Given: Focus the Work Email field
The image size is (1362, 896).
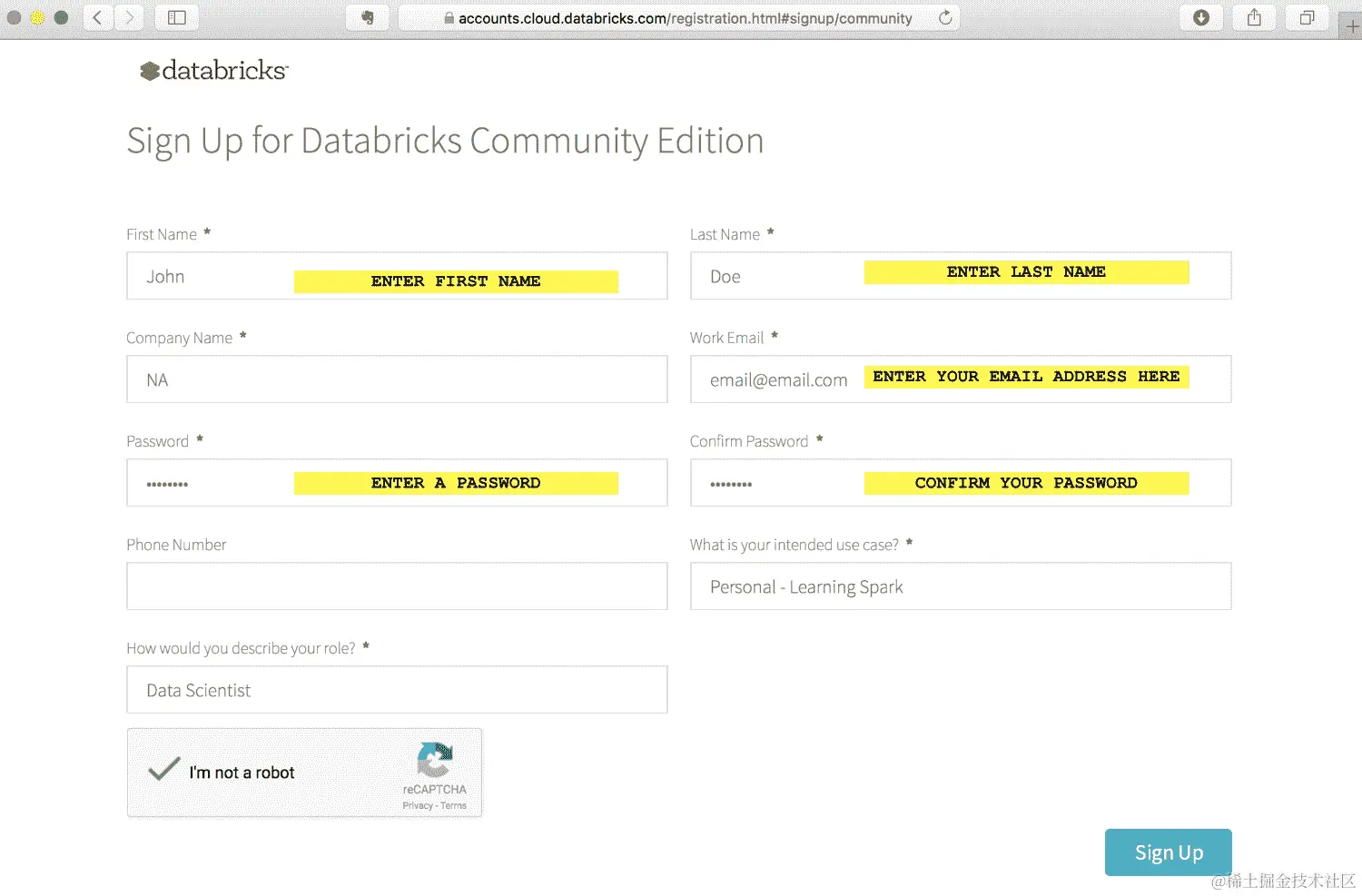Looking at the screenshot, I should pyautogui.click(x=961, y=379).
